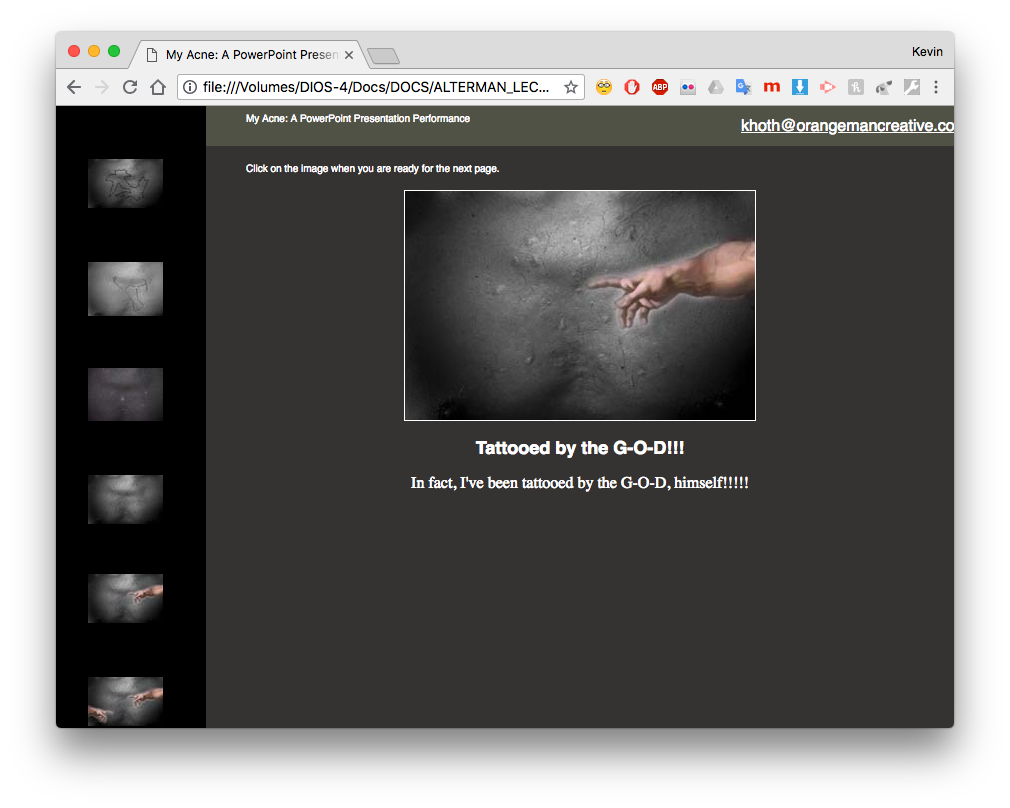Click the forward navigation arrow

[102, 87]
